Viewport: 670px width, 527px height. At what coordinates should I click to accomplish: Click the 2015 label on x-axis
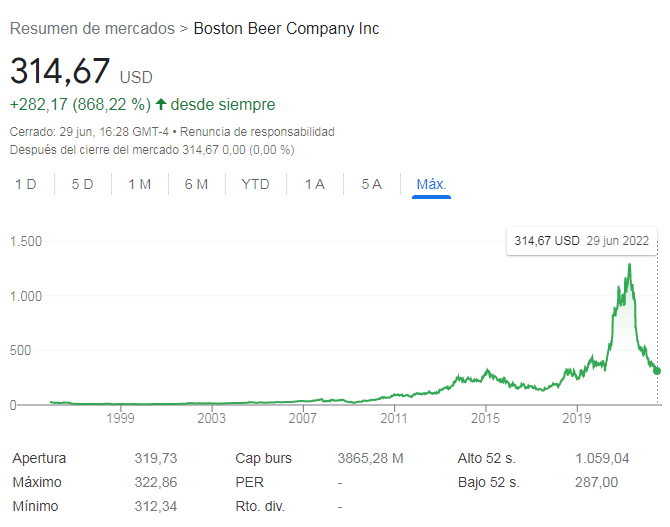point(485,418)
